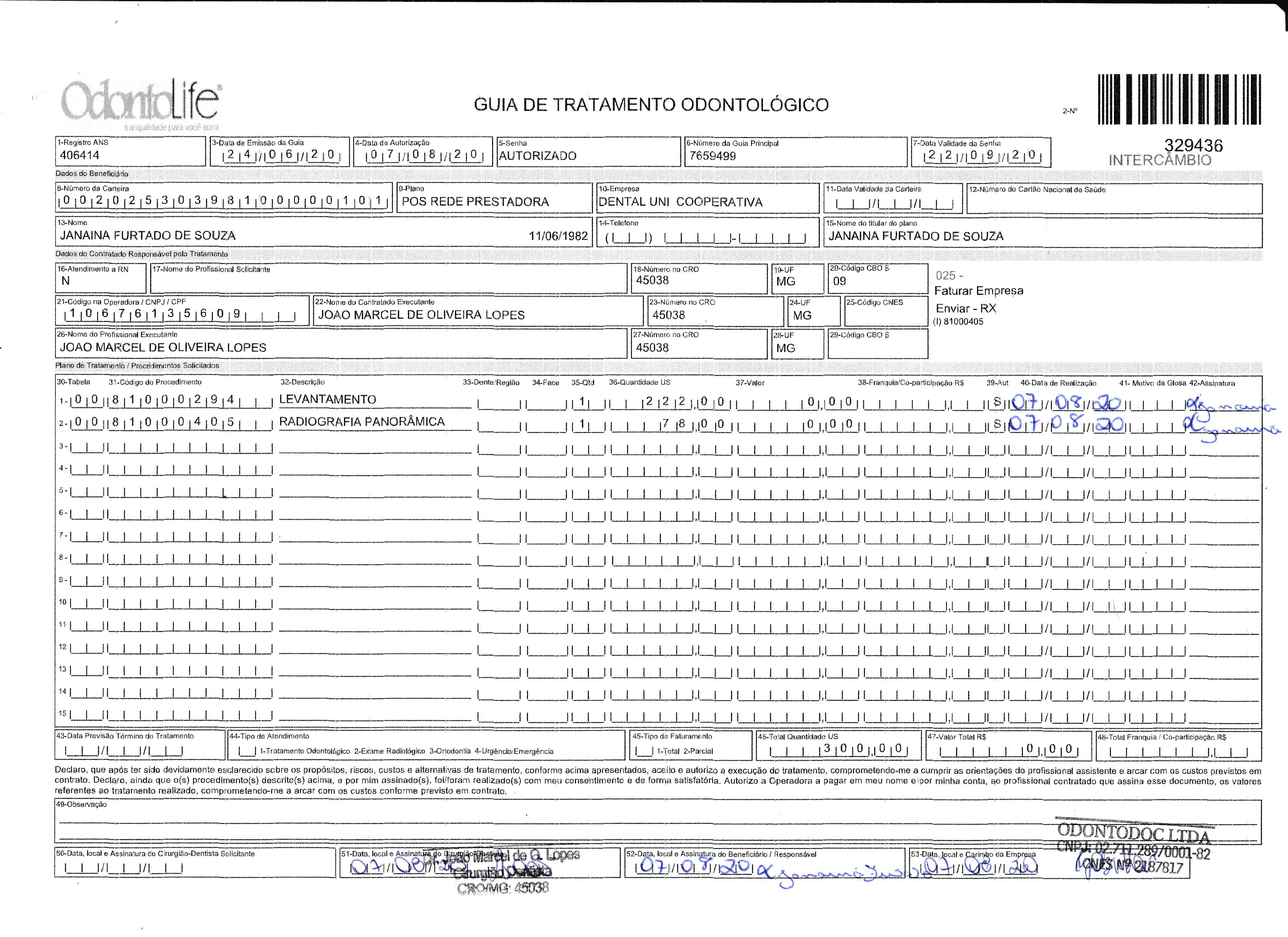The width and height of the screenshot is (1288, 937).
Task: Click the LEVANTAMENTO procedure description
Action: (328, 400)
